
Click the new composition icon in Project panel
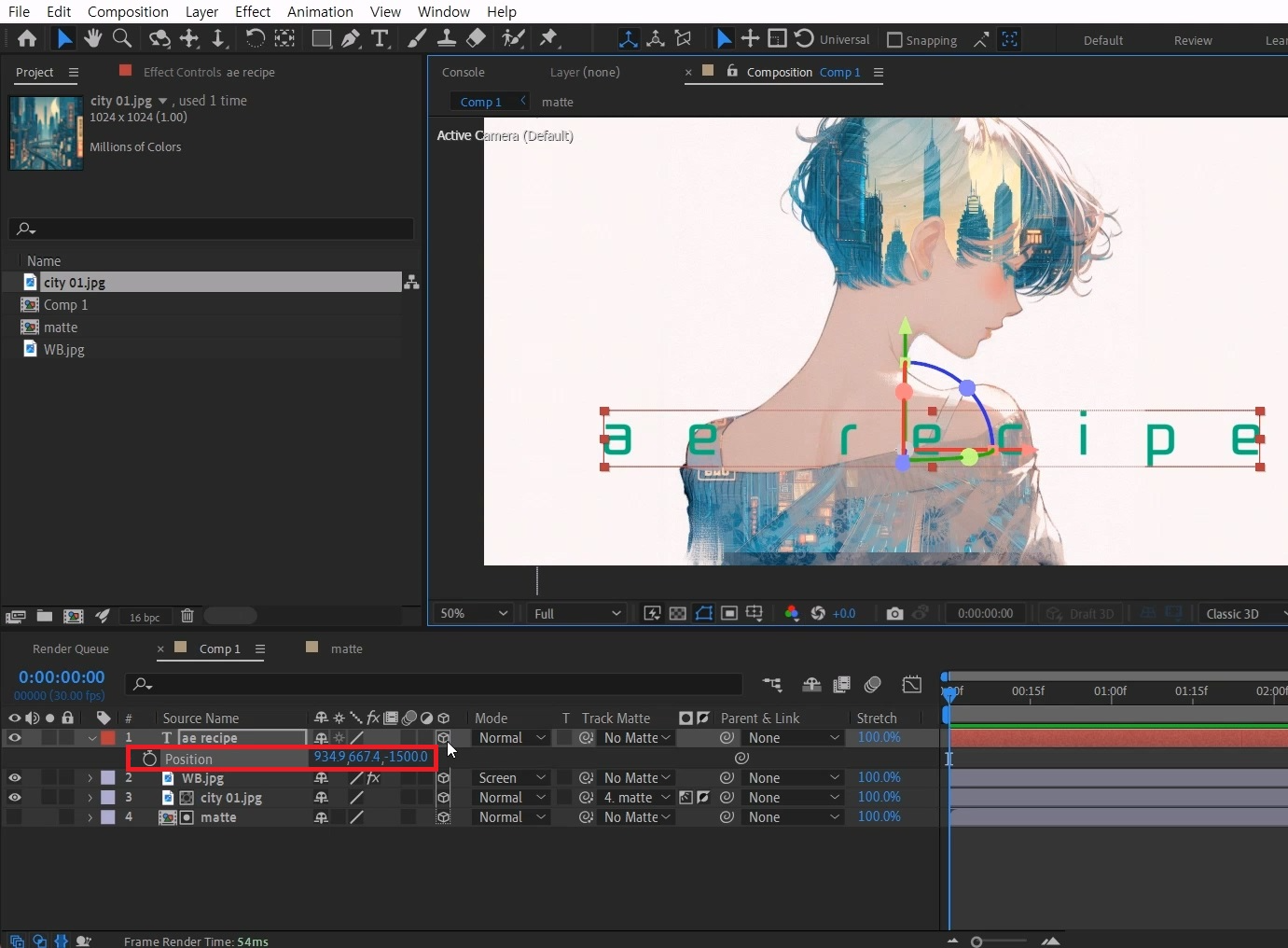(x=74, y=616)
